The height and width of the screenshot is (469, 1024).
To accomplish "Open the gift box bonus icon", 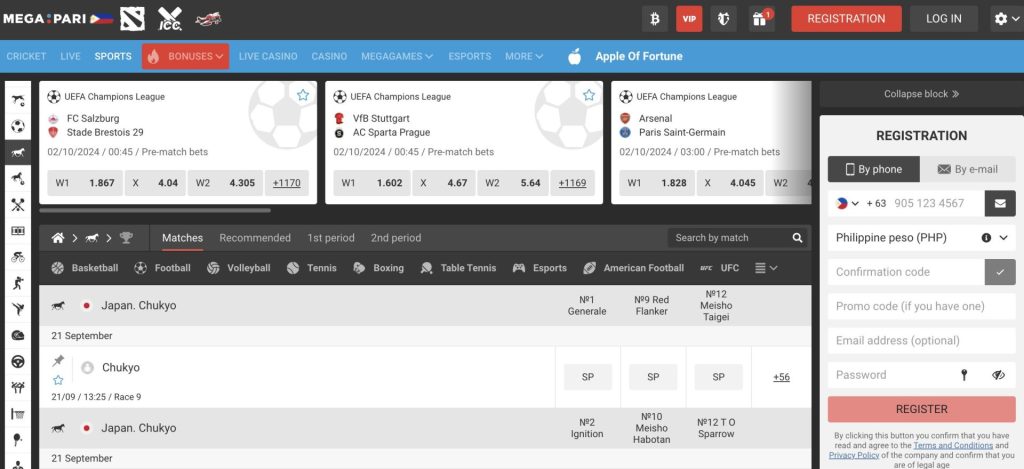I will (x=762, y=18).
